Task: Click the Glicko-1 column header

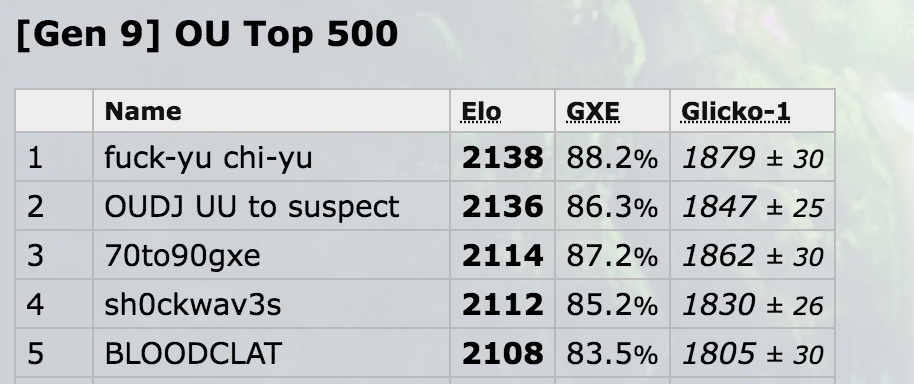Action: tap(736, 111)
